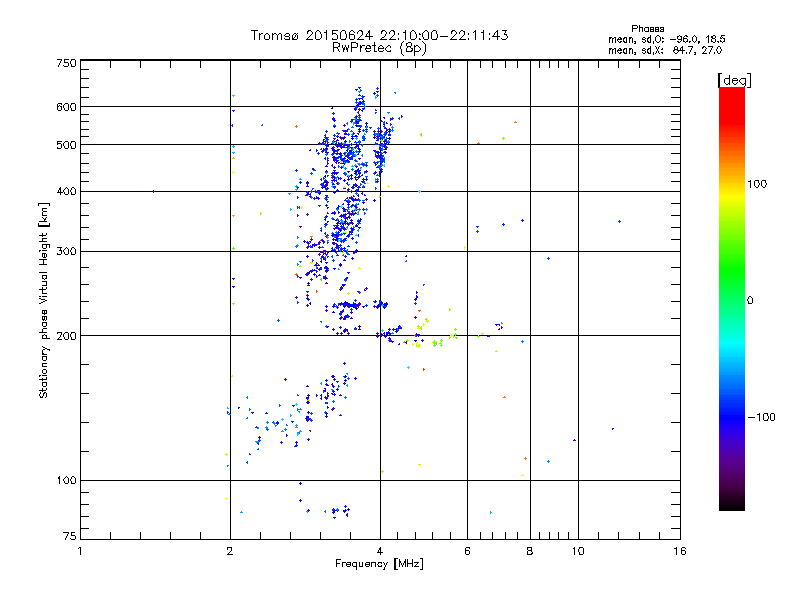Click the y-axis tick label '75'

coord(70,536)
